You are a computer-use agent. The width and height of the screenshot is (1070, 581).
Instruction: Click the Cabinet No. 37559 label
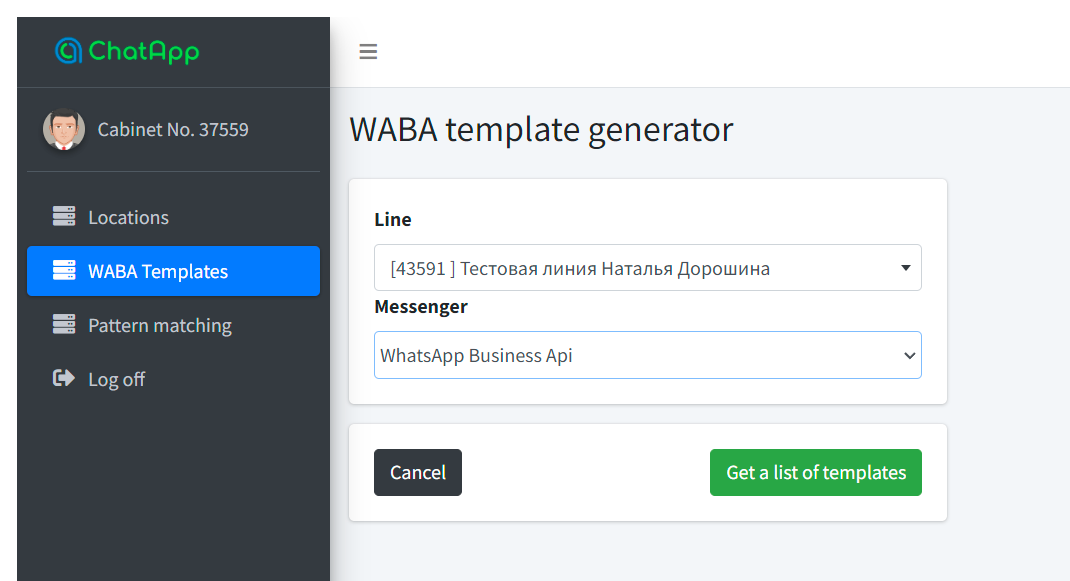click(x=173, y=129)
